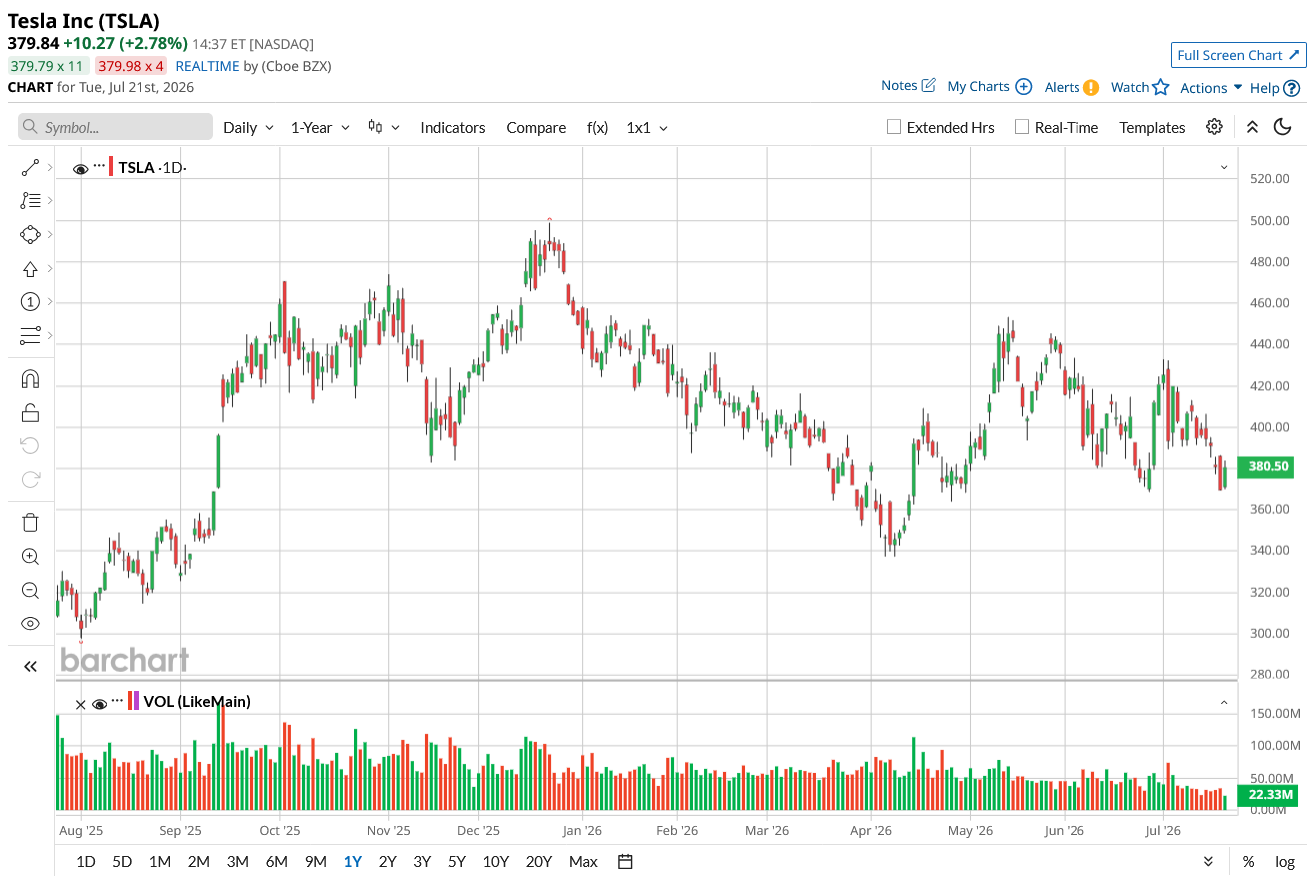
Task: Collapse the main chart pane chevron
Action: [x=1224, y=167]
